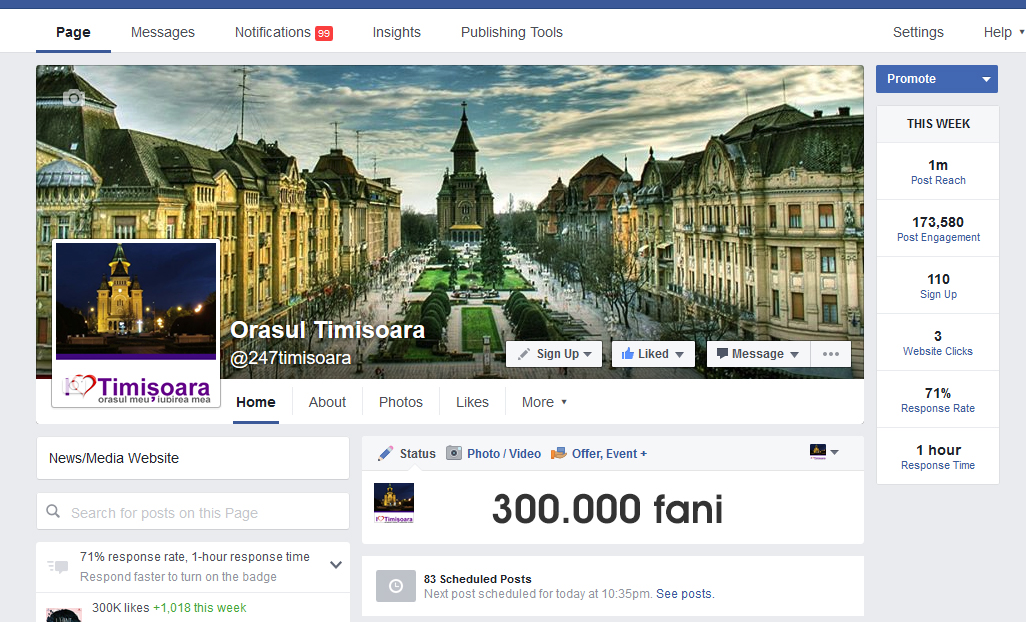
Task: Expand the response rate chevron
Action: tap(336, 565)
